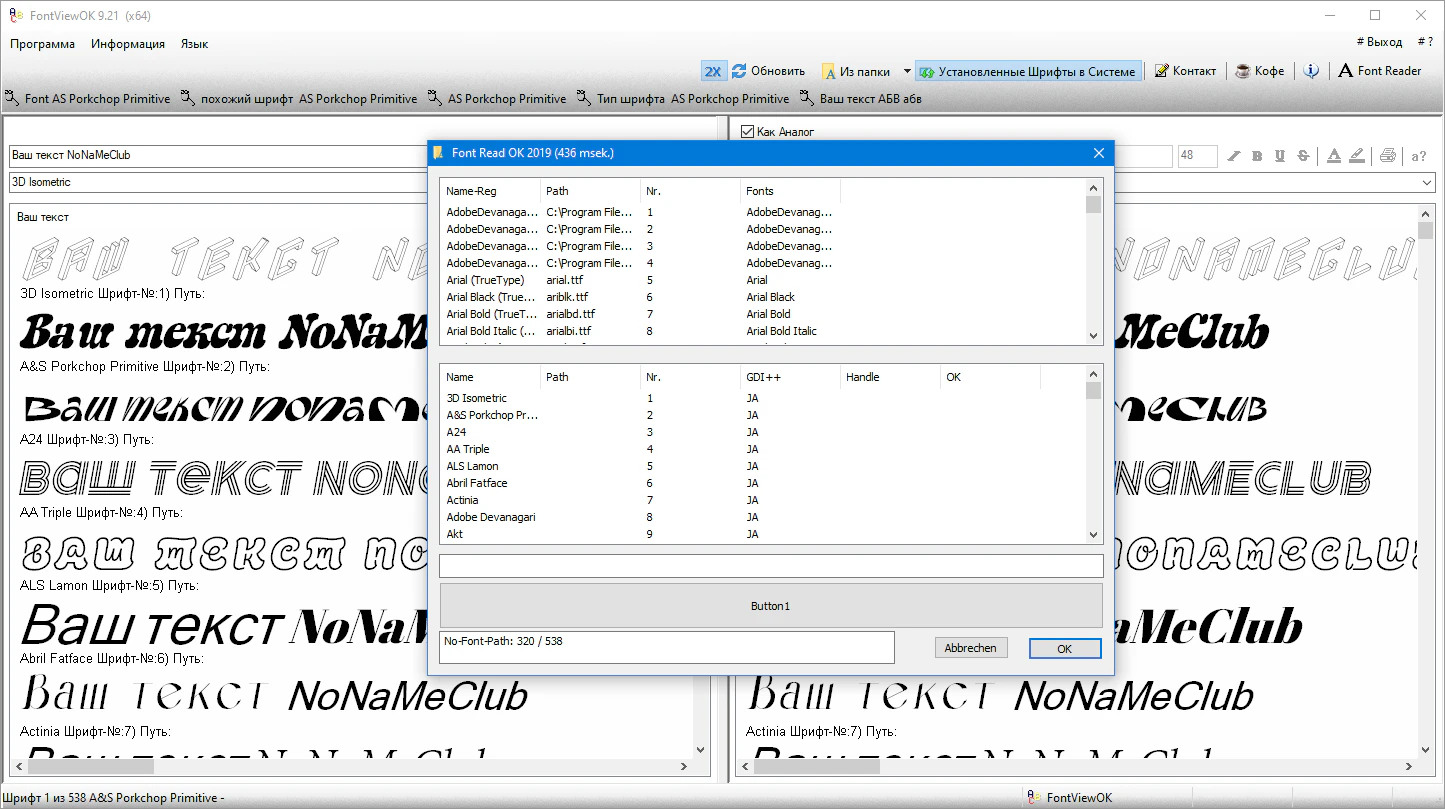This screenshot has height=809, width=1445.
Task: Click the font size 48 field
Action: click(x=1197, y=156)
